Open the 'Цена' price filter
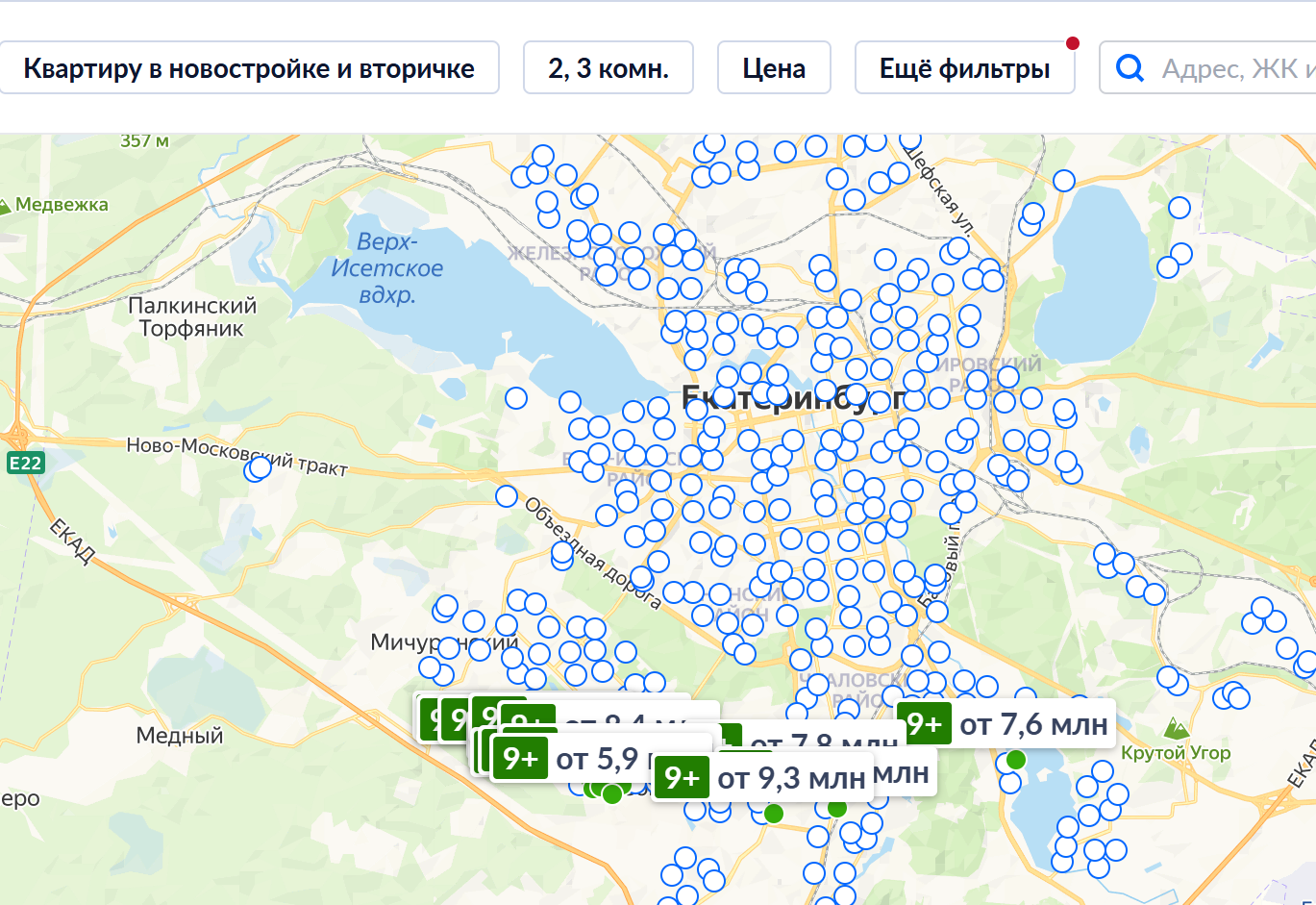The width and height of the screenshot is (1316, 905). pos(774,68)
